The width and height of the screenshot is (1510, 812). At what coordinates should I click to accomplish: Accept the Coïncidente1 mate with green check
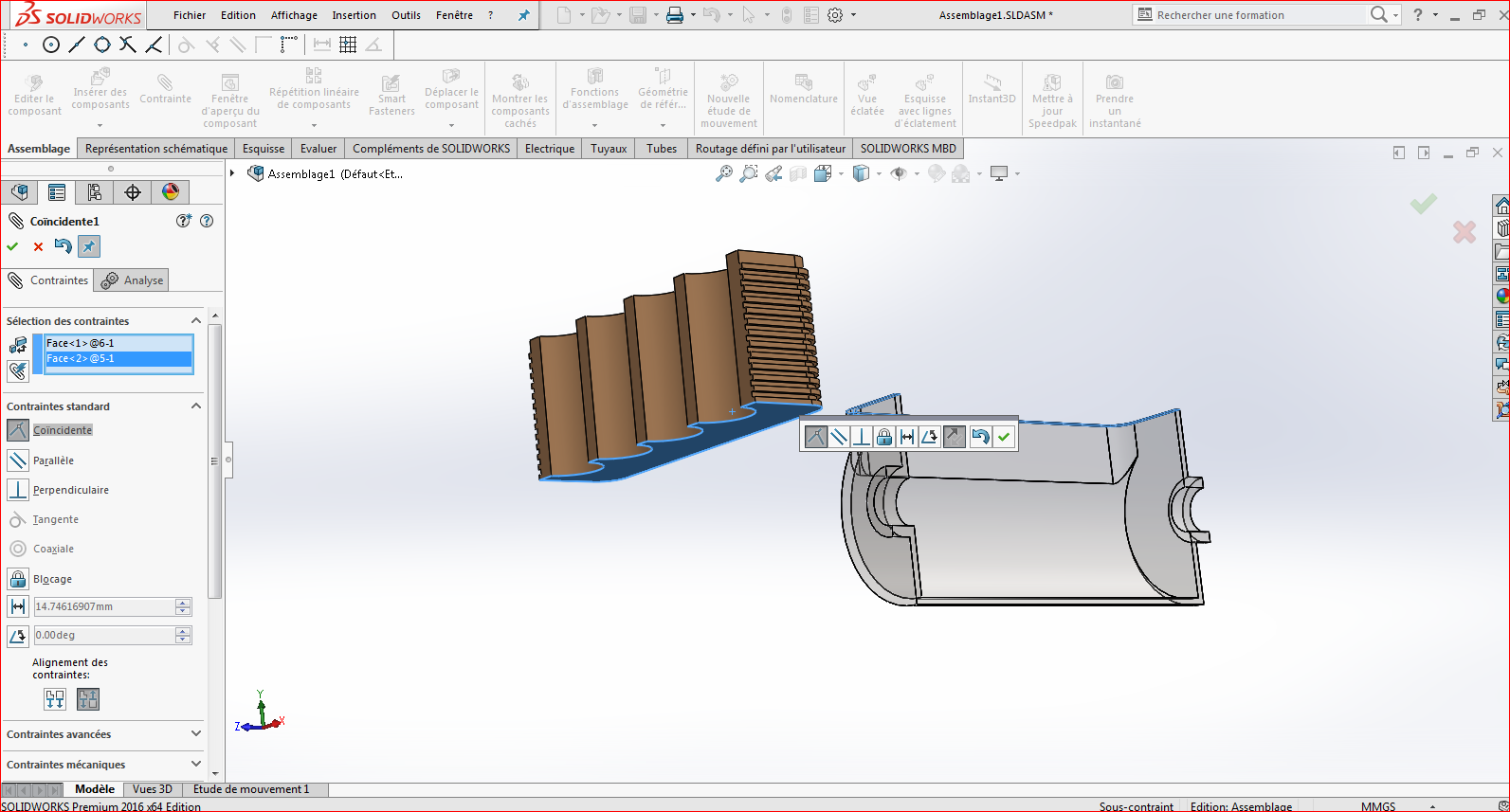coord(12,246)
